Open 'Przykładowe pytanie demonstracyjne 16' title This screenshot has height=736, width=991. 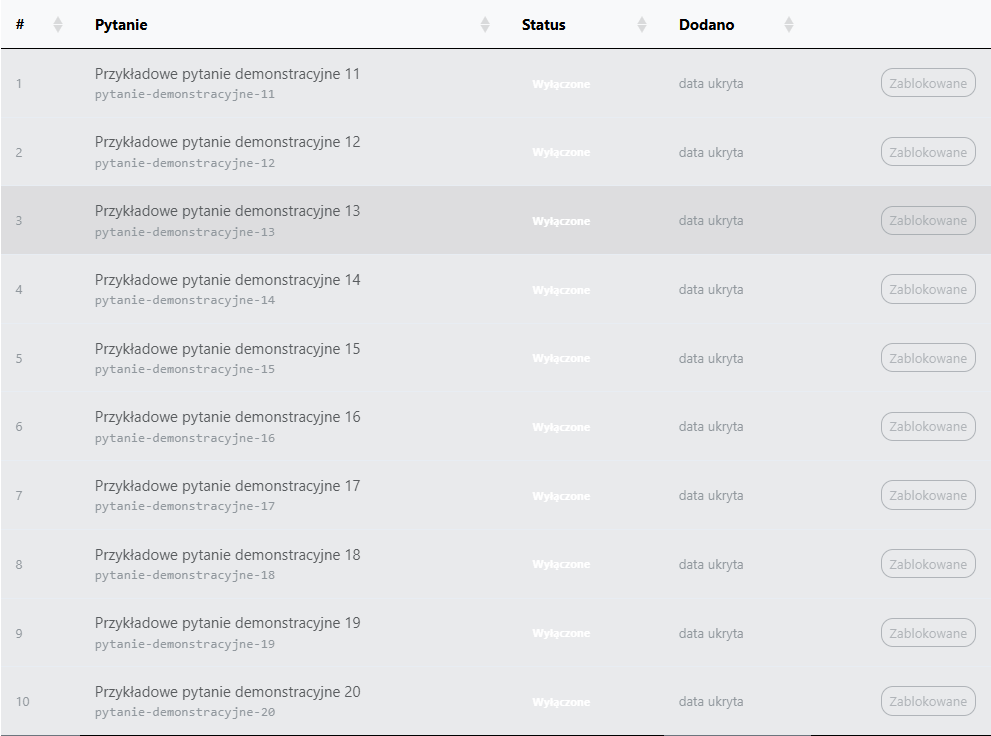coord(228,417)
